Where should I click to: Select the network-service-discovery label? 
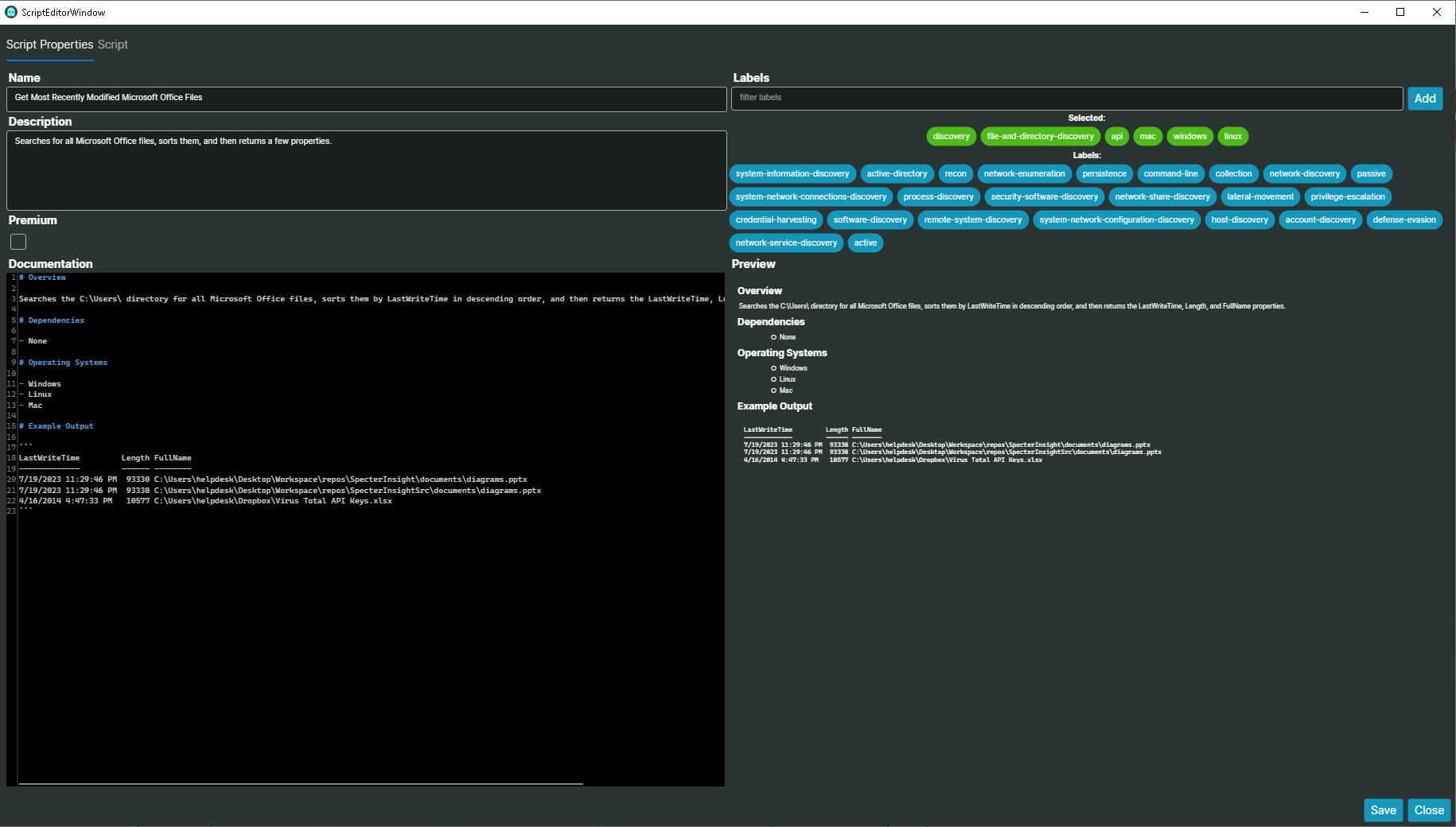786,243
